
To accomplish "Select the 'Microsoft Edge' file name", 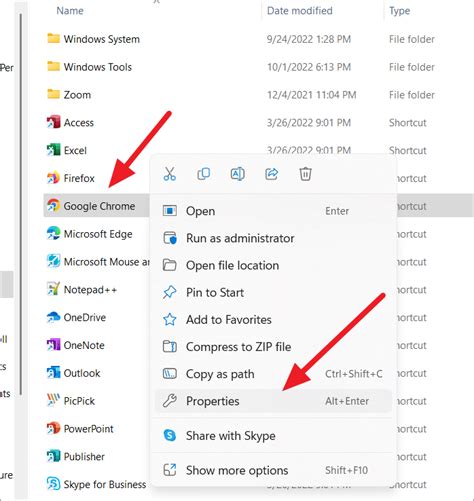I will (98, 234).
